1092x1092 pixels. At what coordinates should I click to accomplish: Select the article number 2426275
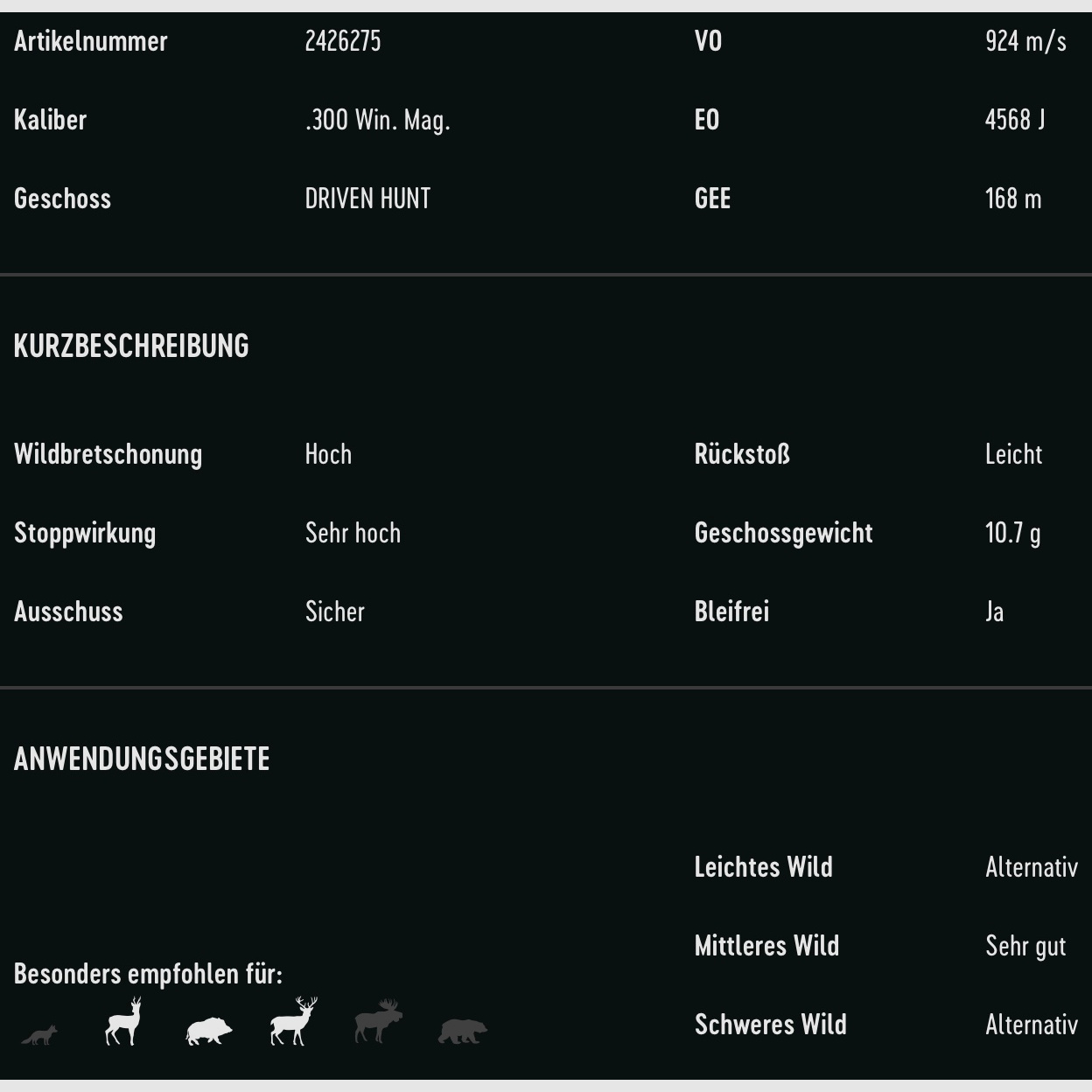343,41
